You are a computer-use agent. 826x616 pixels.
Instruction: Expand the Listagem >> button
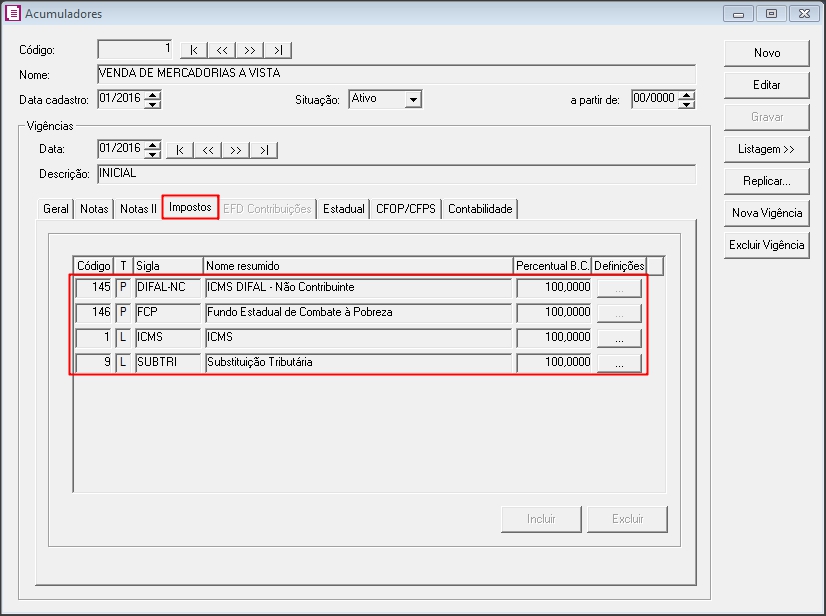766,149
